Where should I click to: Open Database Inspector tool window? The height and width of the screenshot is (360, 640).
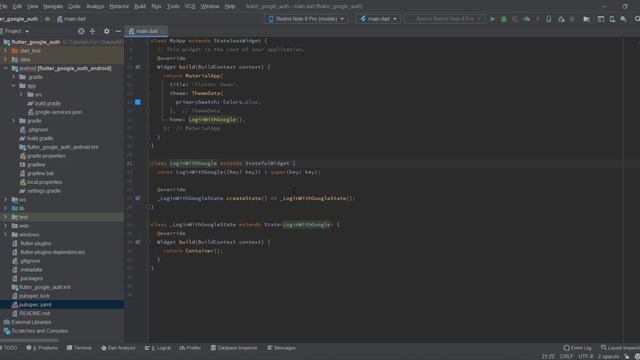(x=234, y=348)
